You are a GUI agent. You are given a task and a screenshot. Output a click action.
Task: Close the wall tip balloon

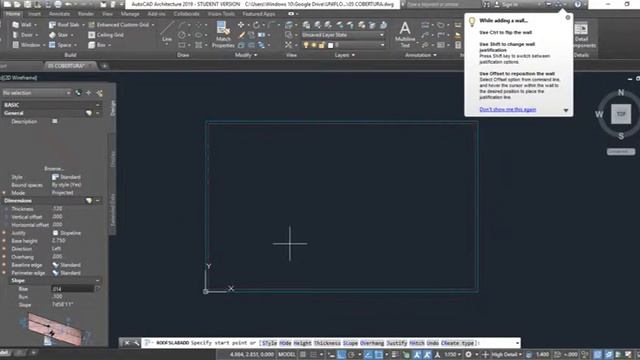pyautogui.click(x=568, y=18)
